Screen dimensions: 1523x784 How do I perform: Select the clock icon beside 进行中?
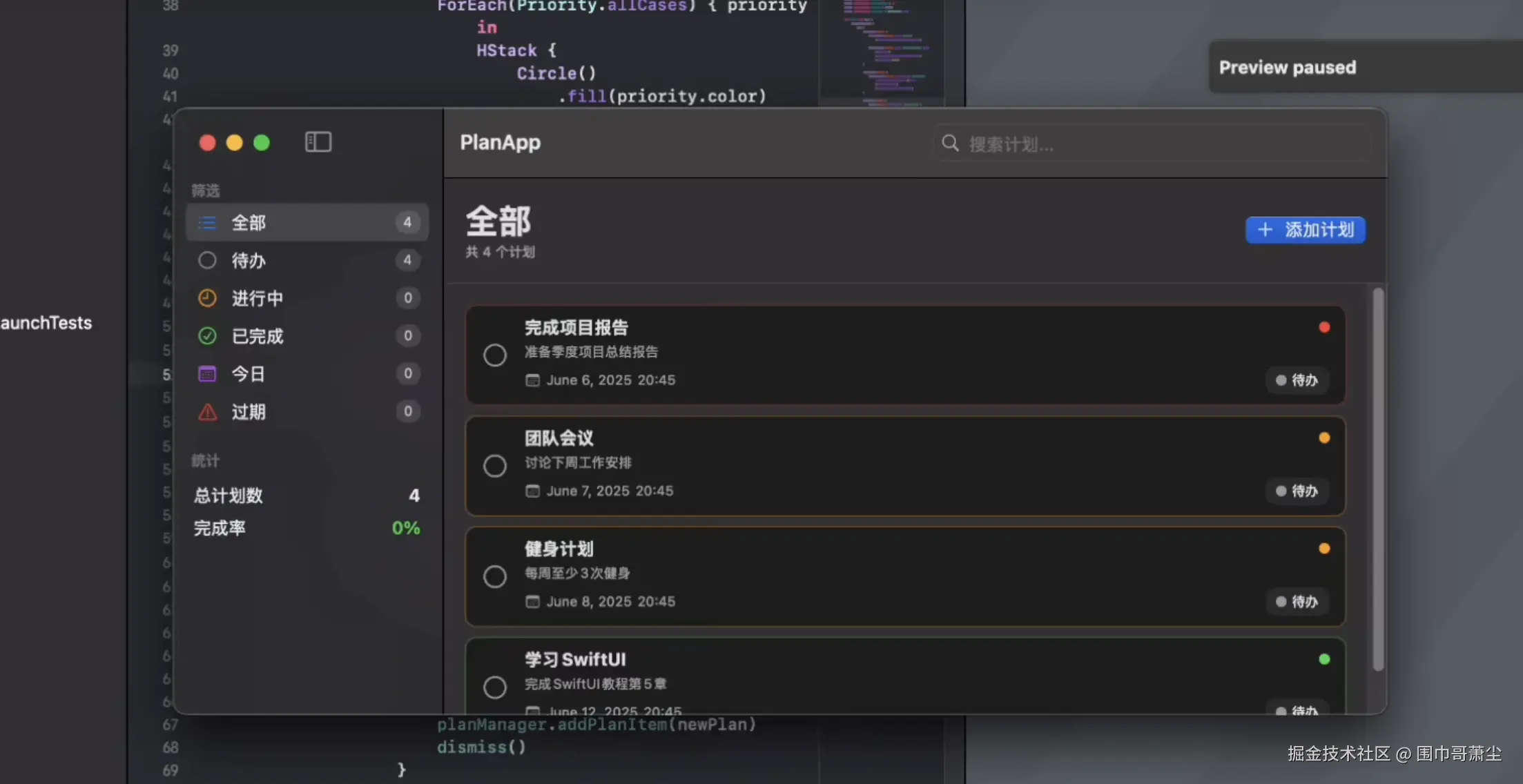tap(207, 298)
